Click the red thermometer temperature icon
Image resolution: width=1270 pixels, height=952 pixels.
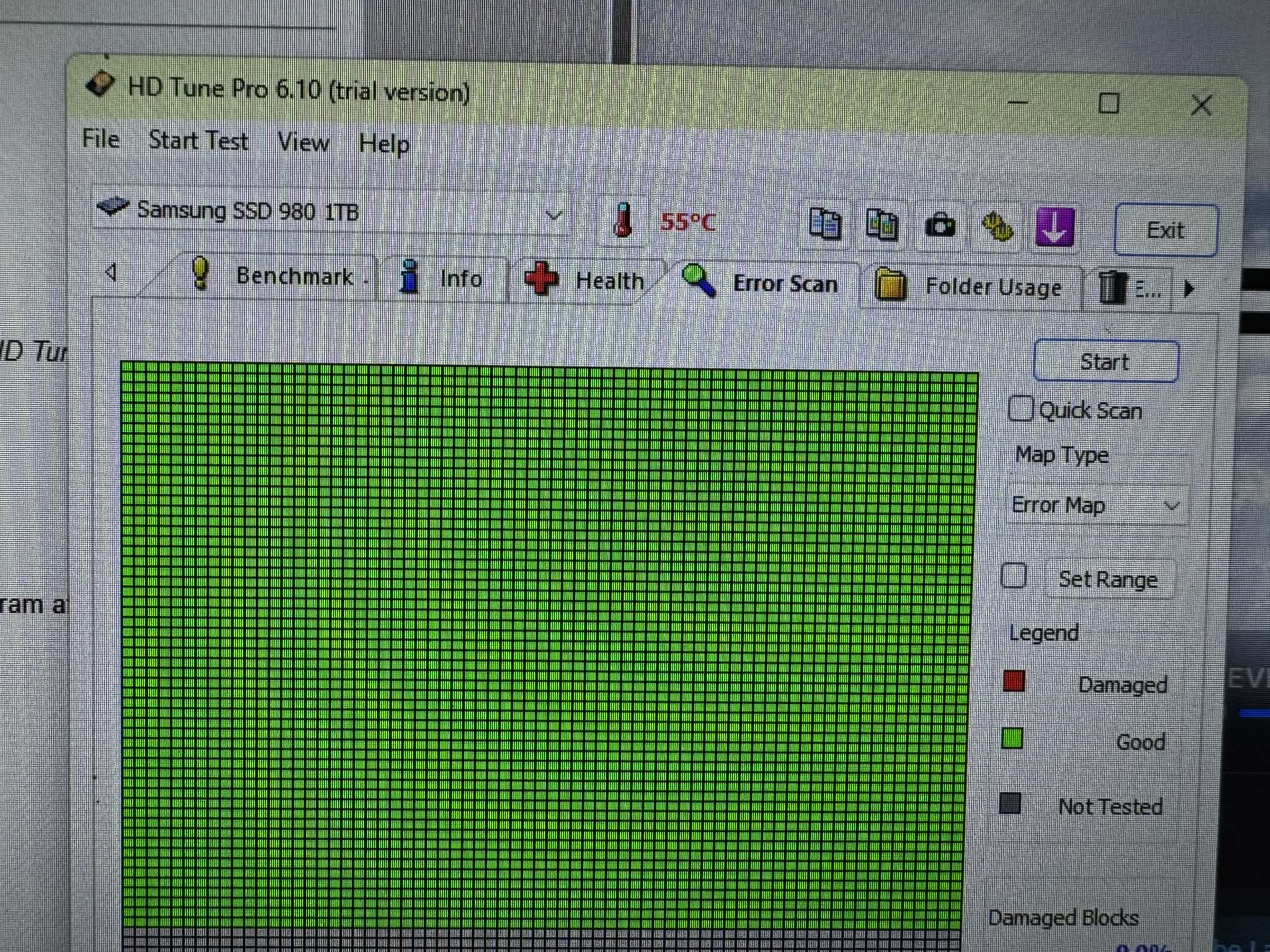pos(623,220)
